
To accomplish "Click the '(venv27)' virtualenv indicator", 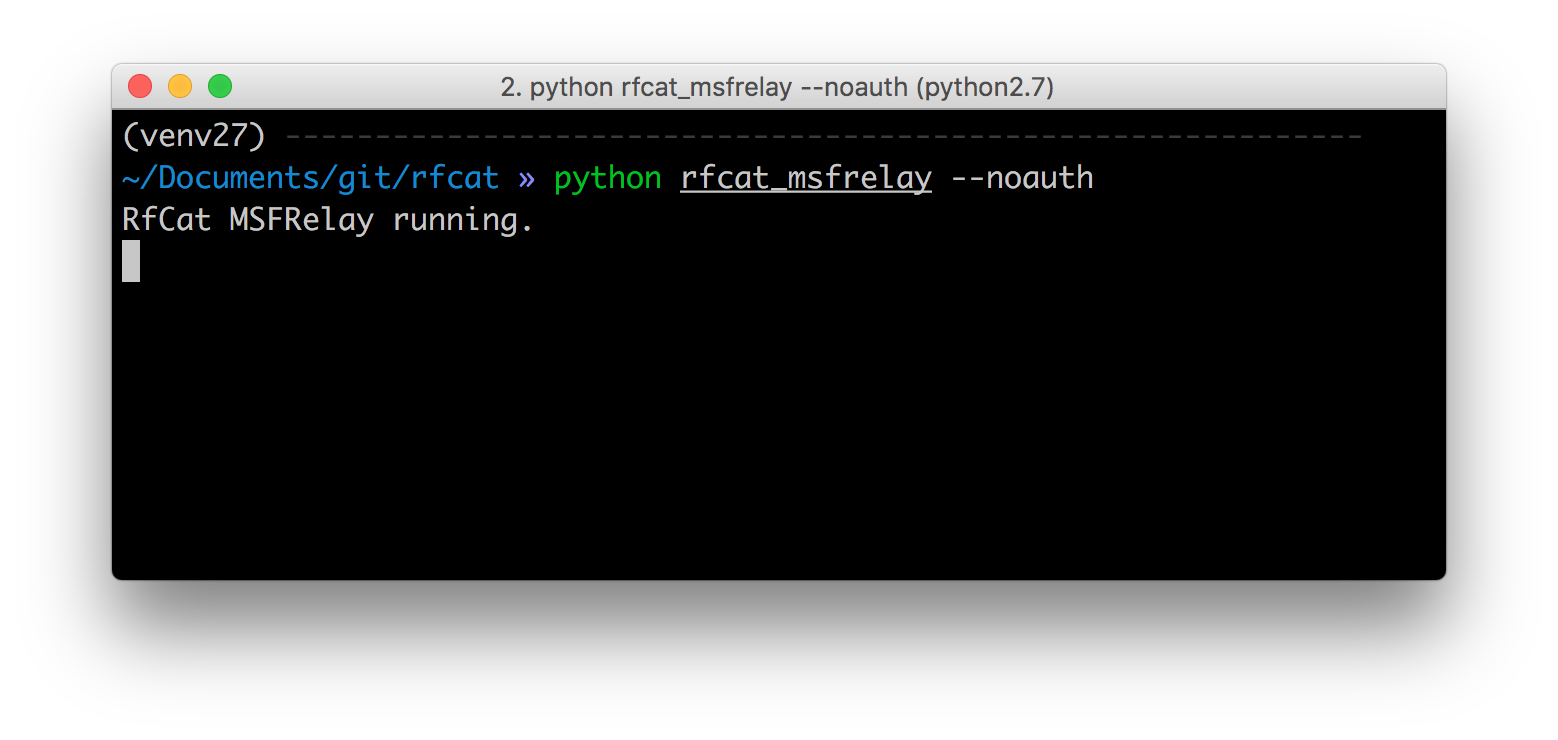I will click(x=194, y=136).
